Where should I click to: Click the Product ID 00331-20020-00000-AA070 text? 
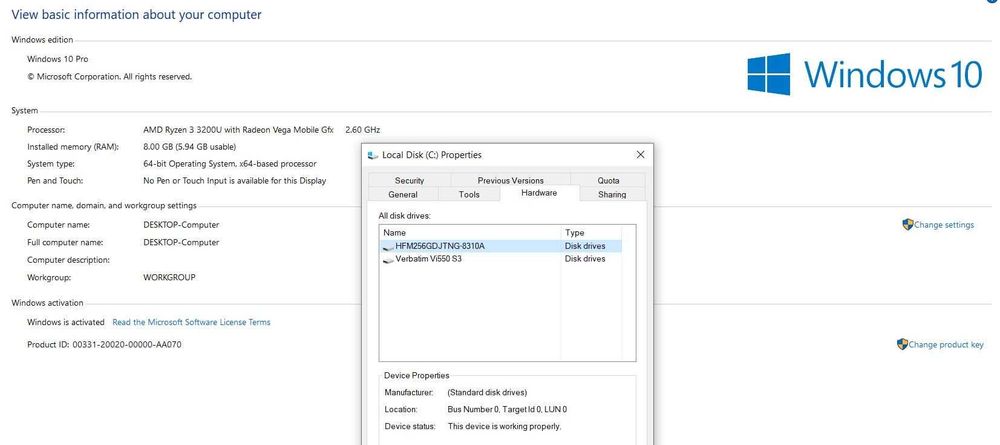coord(106,345)
